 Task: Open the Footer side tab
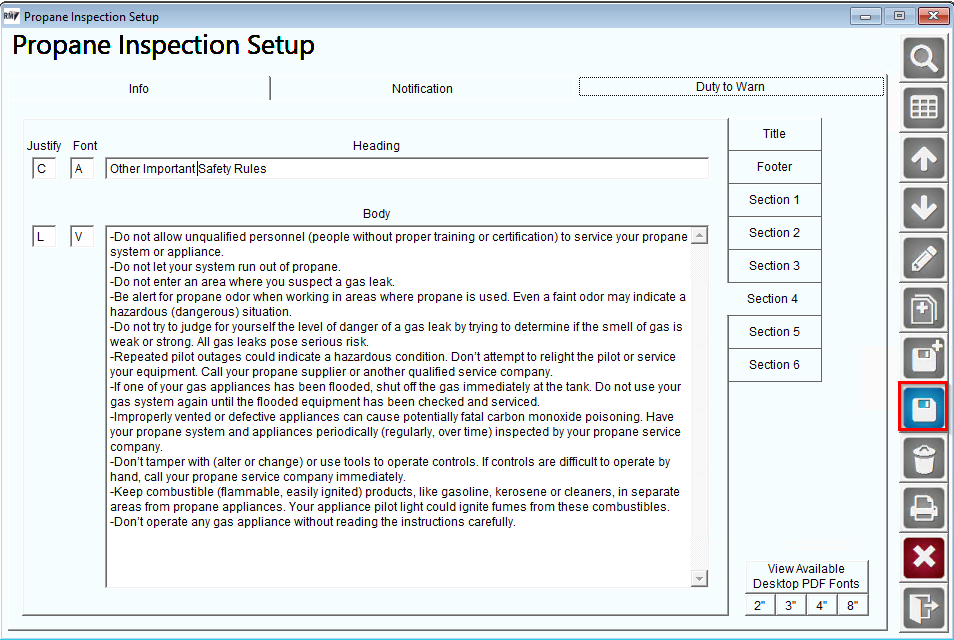point(774,167)
